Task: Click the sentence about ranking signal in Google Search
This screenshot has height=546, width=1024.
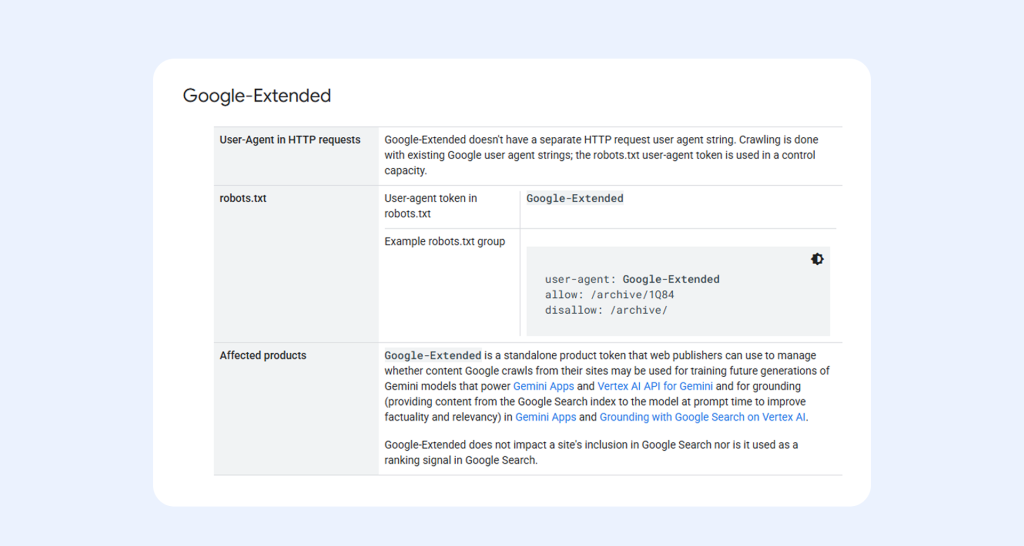Action: [x=591, y=453]
